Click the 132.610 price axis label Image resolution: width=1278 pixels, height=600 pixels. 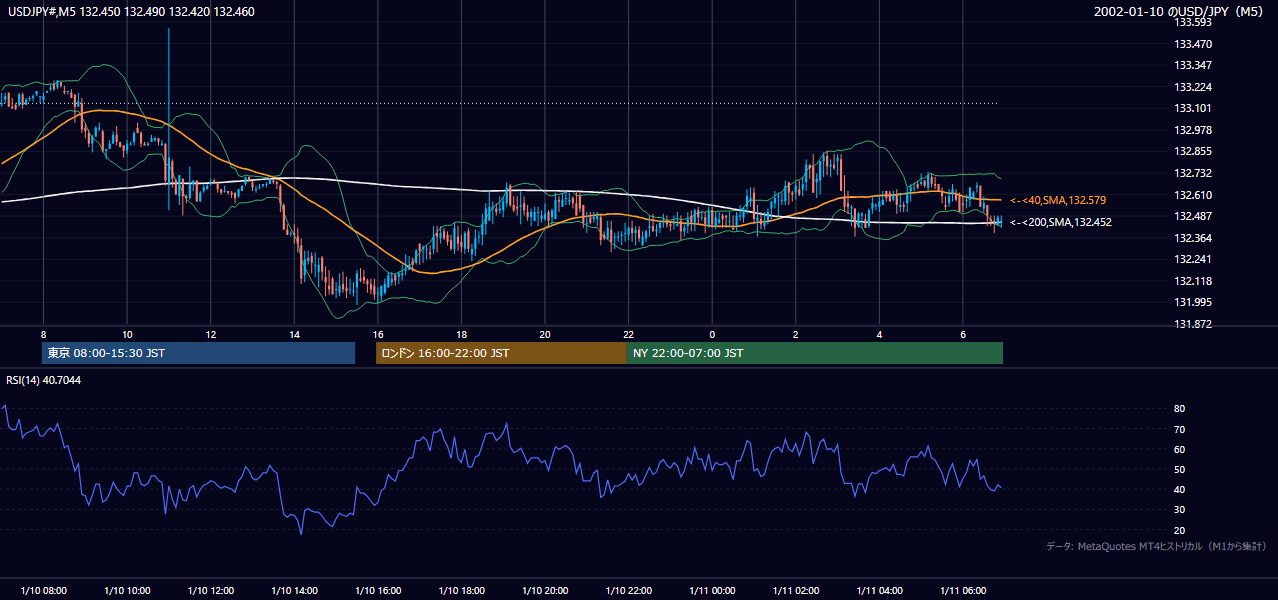pos(1193,195)
